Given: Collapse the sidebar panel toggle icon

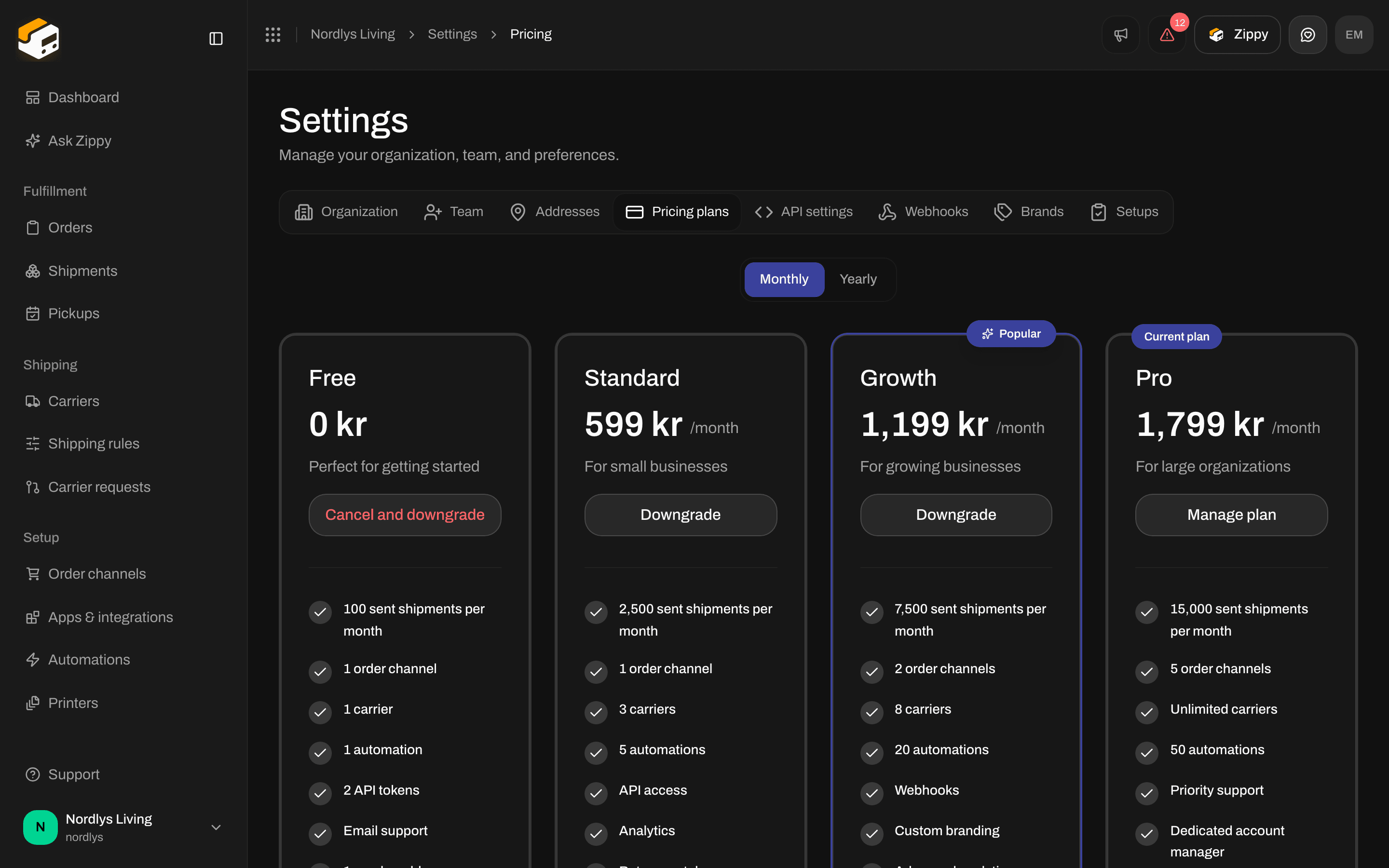Looking at the screenshot, I should click(x=216, y=39).
